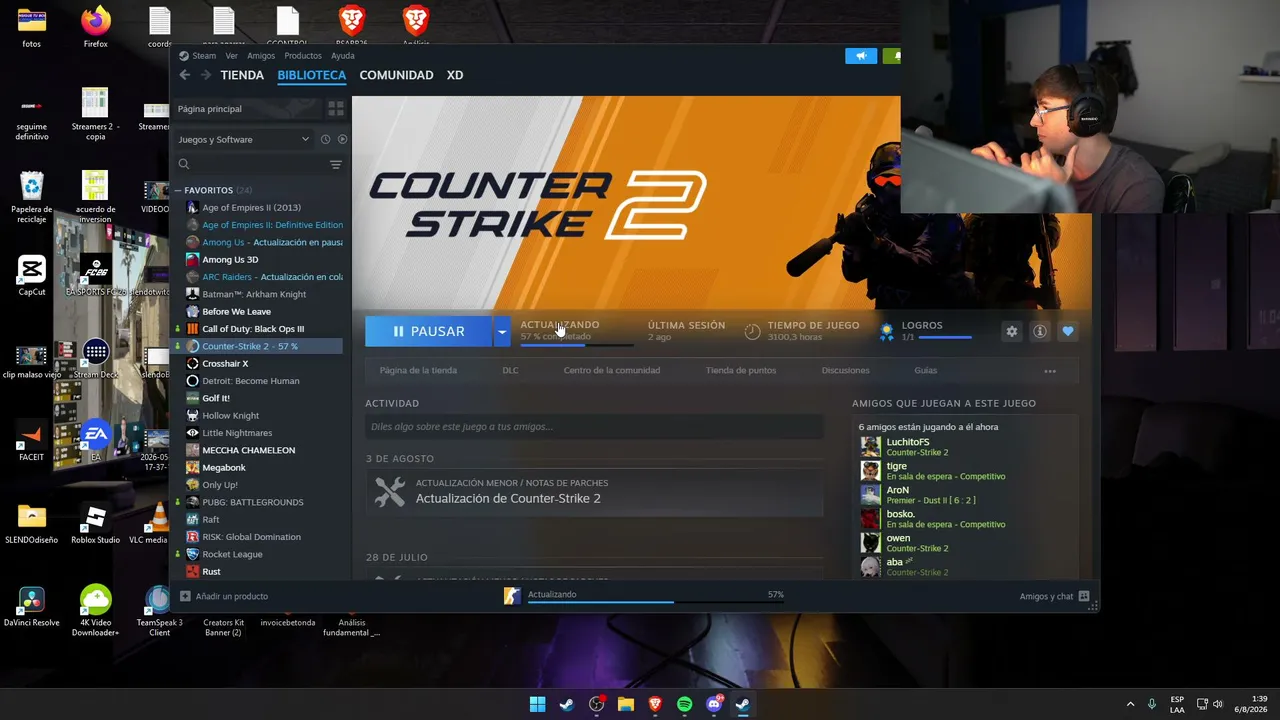Open Brave browser from the taskbar
This screenshot has height=720, width=1280.
coord(655,704)
